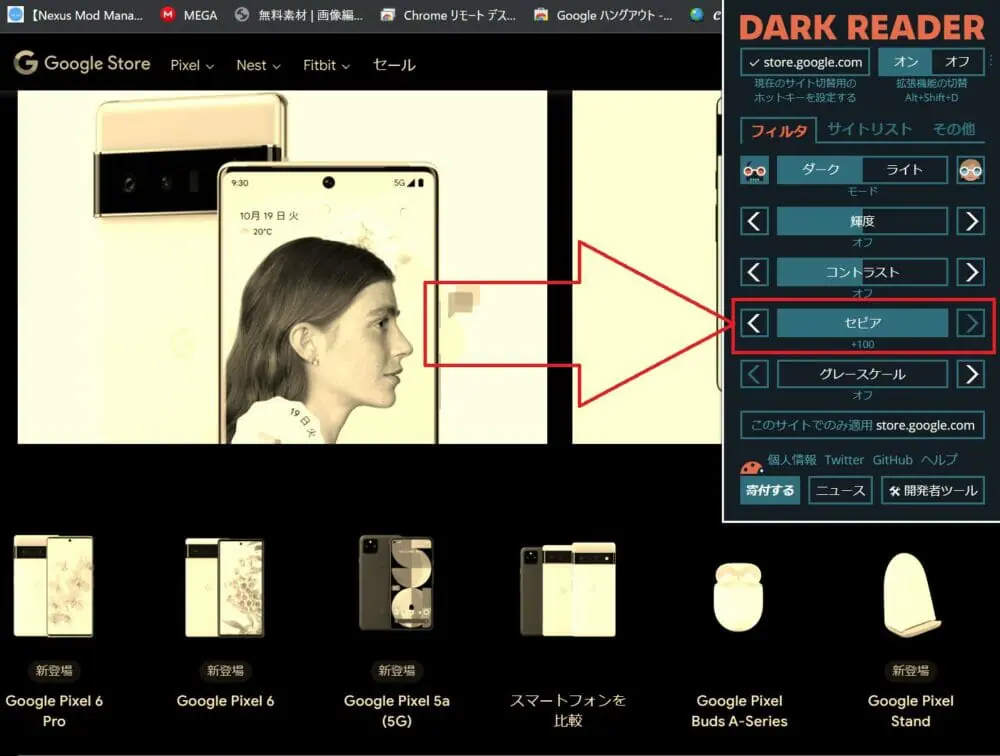Decrease brightness with left arrow
Viewport: 1000px width, 756px height.
tap(755, 221)
